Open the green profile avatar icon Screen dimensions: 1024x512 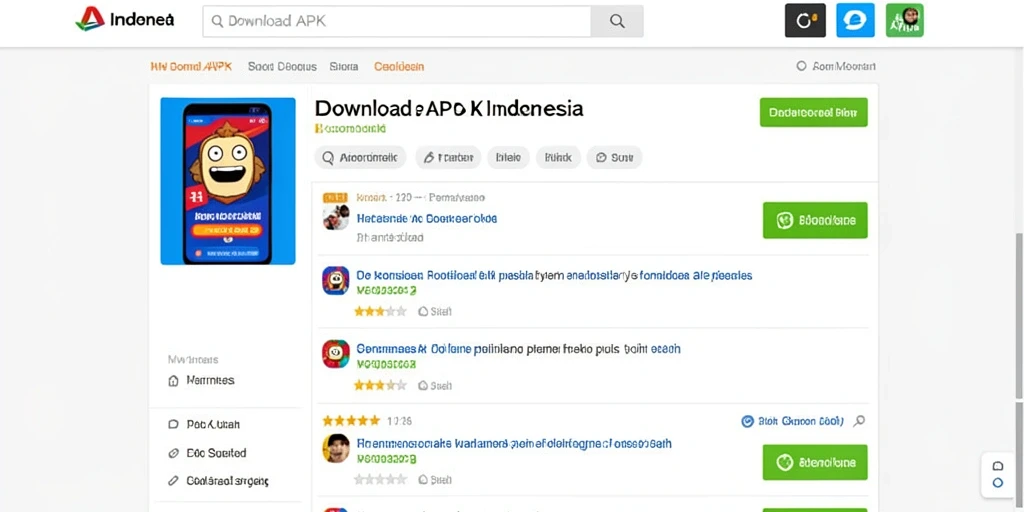click(904, 20)
